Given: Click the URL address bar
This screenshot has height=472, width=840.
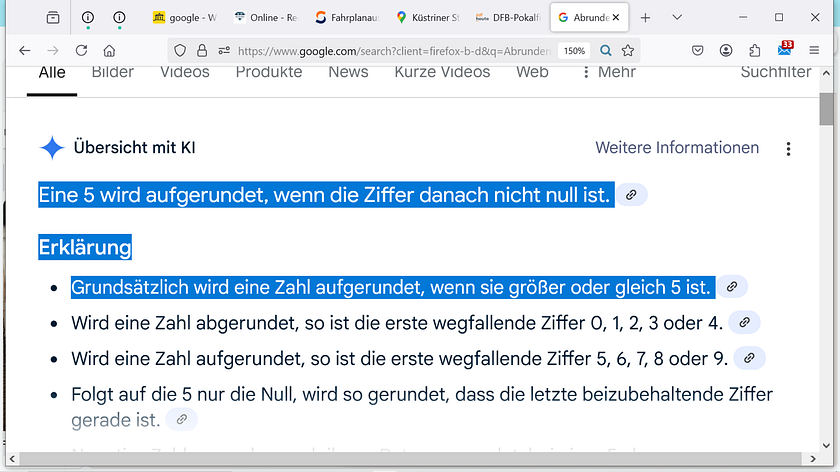Looking at the screenshot, I should point(390,50).
